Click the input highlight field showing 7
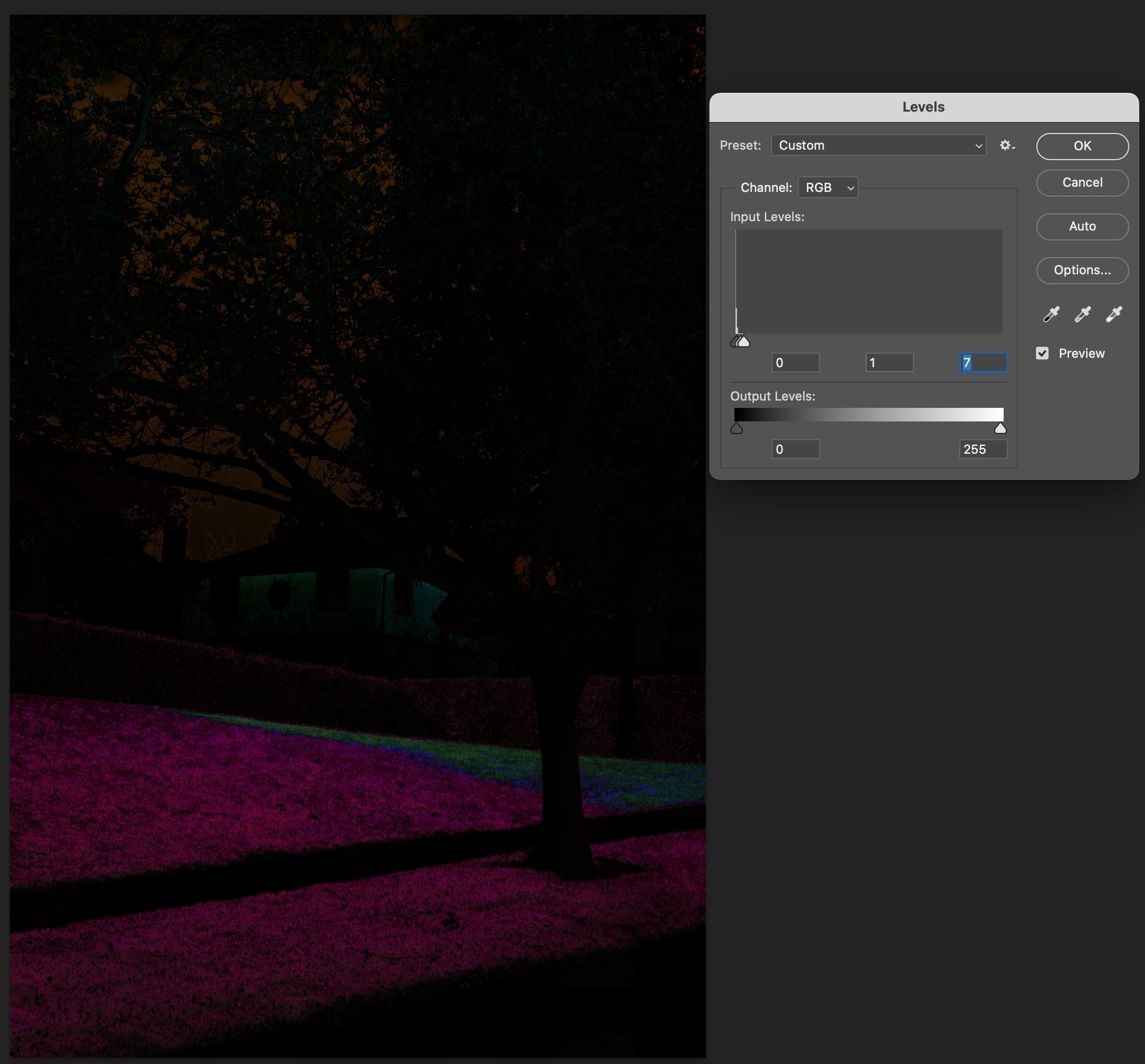The width and height of the screenshot is (1145, 1064). [983, 362]
